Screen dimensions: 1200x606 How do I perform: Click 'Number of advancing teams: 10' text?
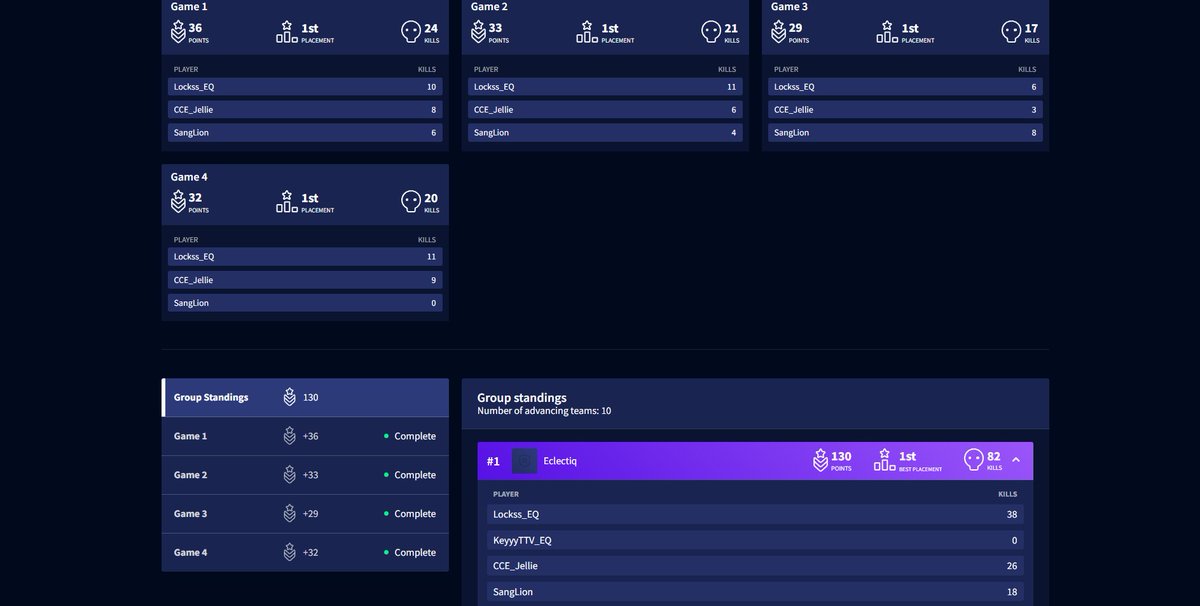(x=544, y=411)
